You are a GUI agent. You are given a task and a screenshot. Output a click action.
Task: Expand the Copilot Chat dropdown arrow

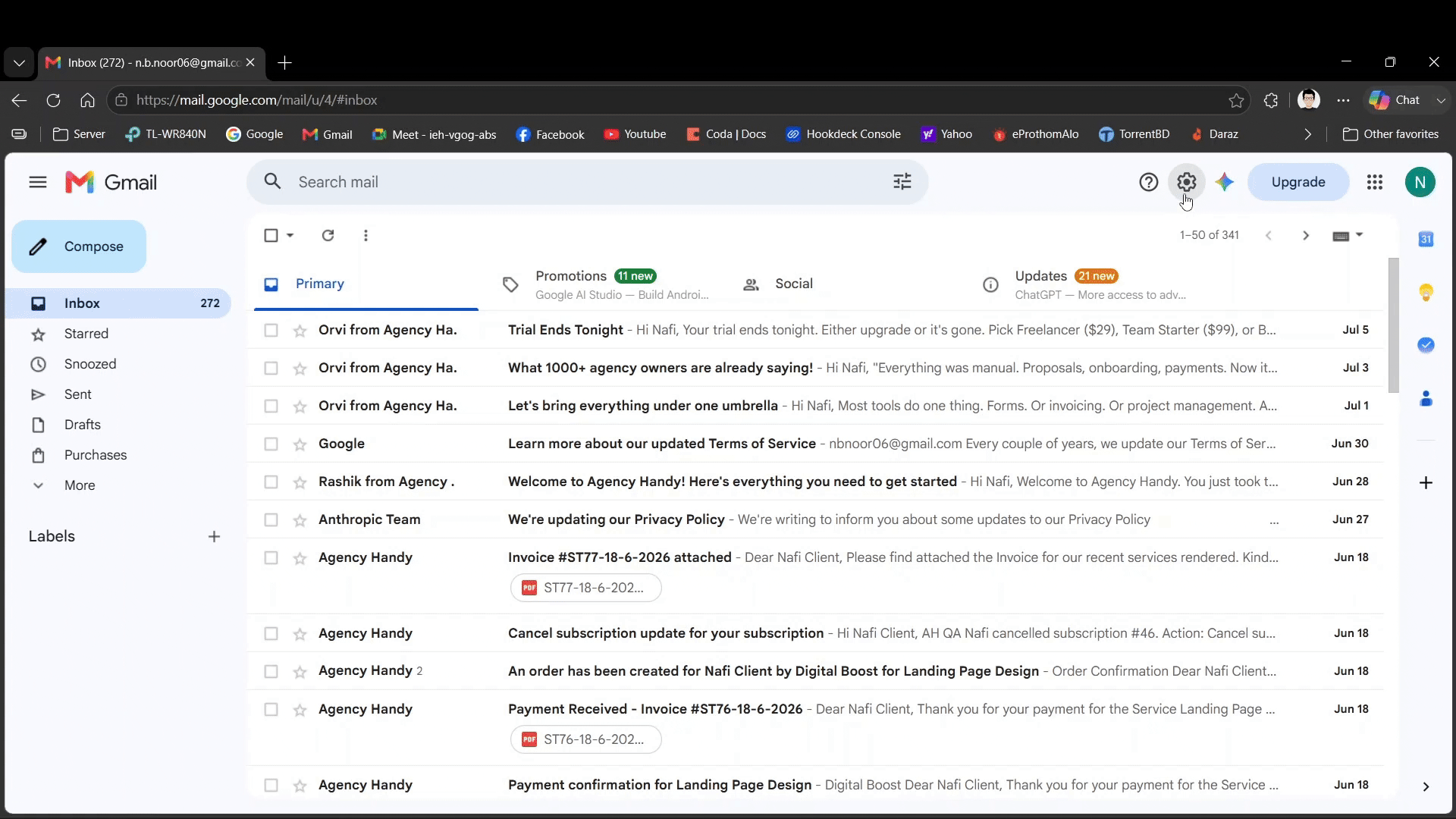(x=1440, y=100)
